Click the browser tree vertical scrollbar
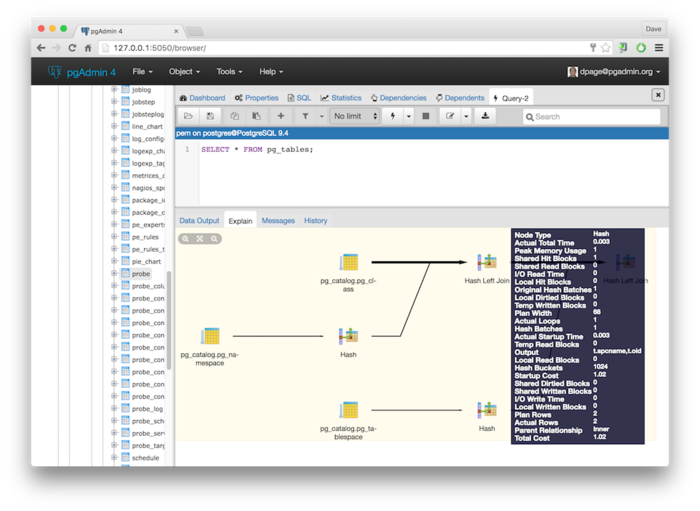The width and height of the screenshot is (700, 511). [x=169, y=320]
